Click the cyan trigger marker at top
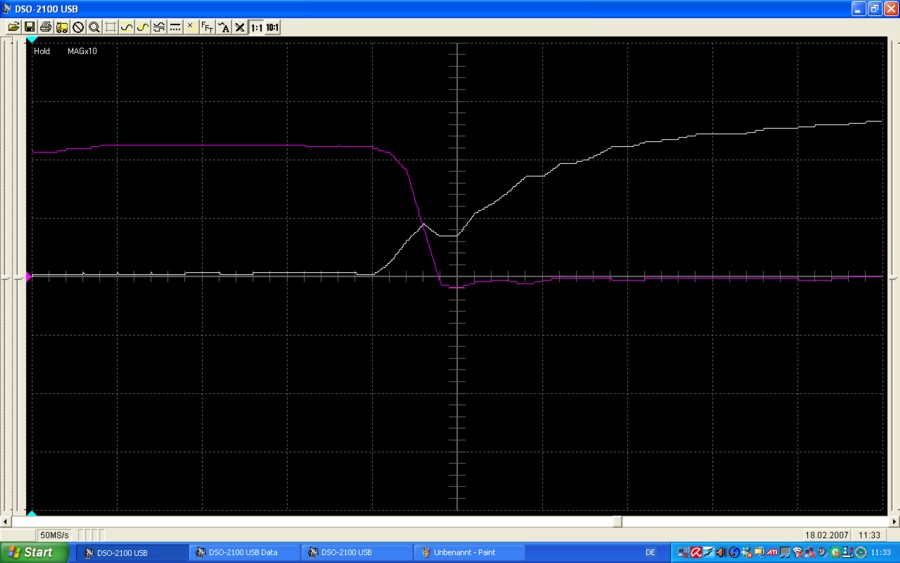This screenshot has width=900, height=563. [x=32, y=40]
